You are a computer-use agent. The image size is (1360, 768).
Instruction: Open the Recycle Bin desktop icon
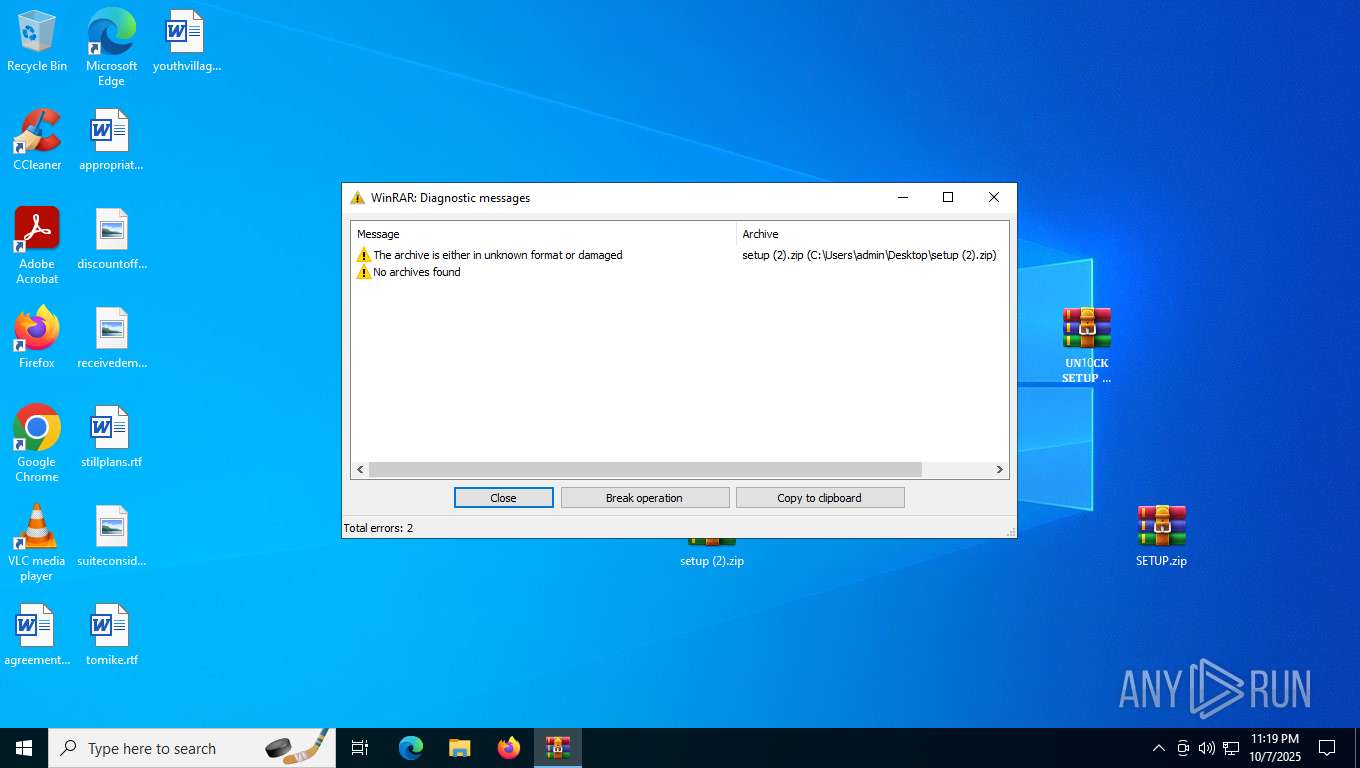click(x=37, y=41)
